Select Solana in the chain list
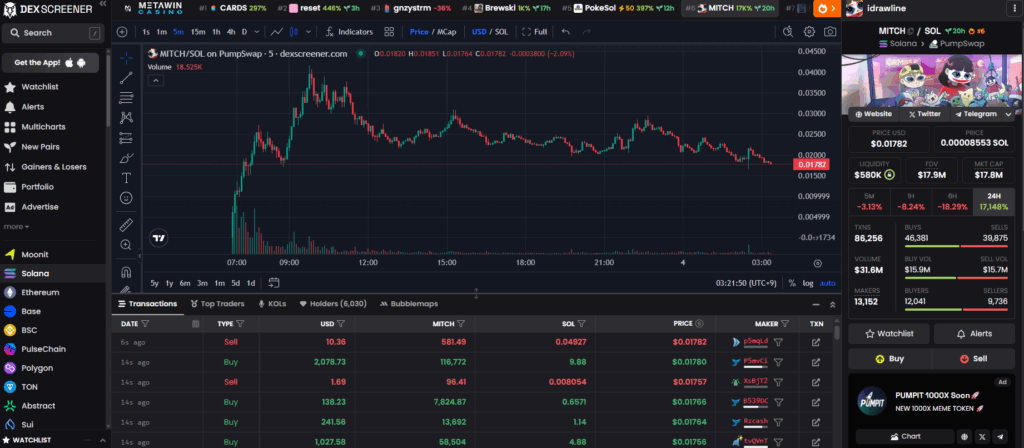 pos(53,273)
